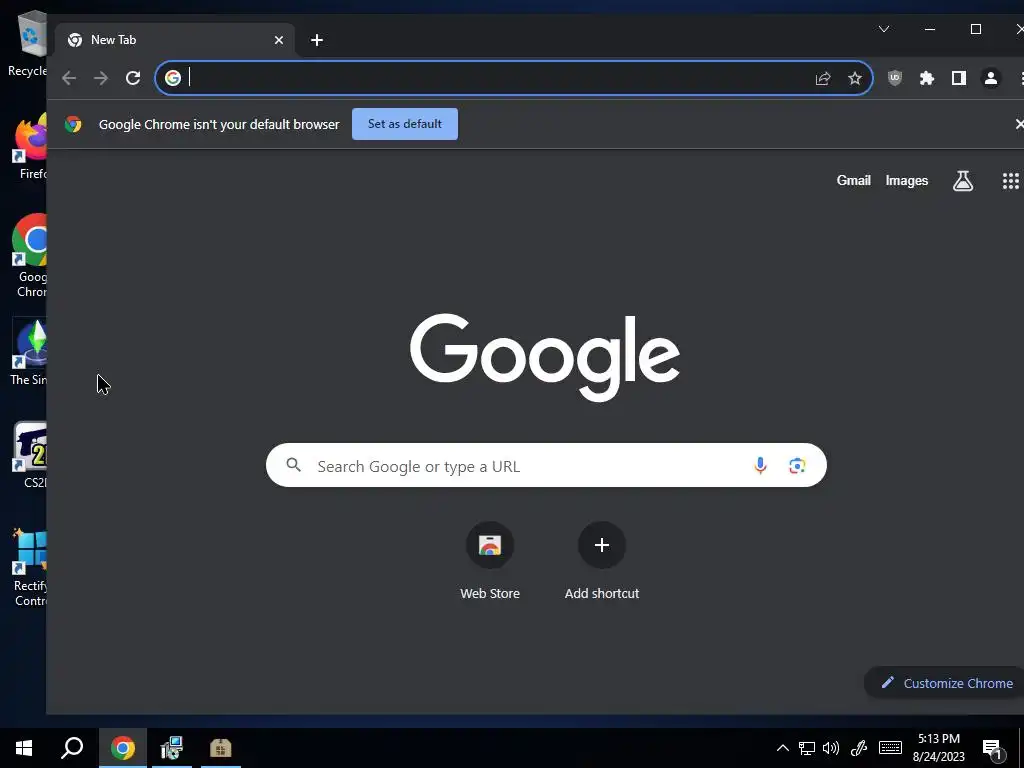
Task: Open the computer setup taskbar app
Action: click(172, 748)
